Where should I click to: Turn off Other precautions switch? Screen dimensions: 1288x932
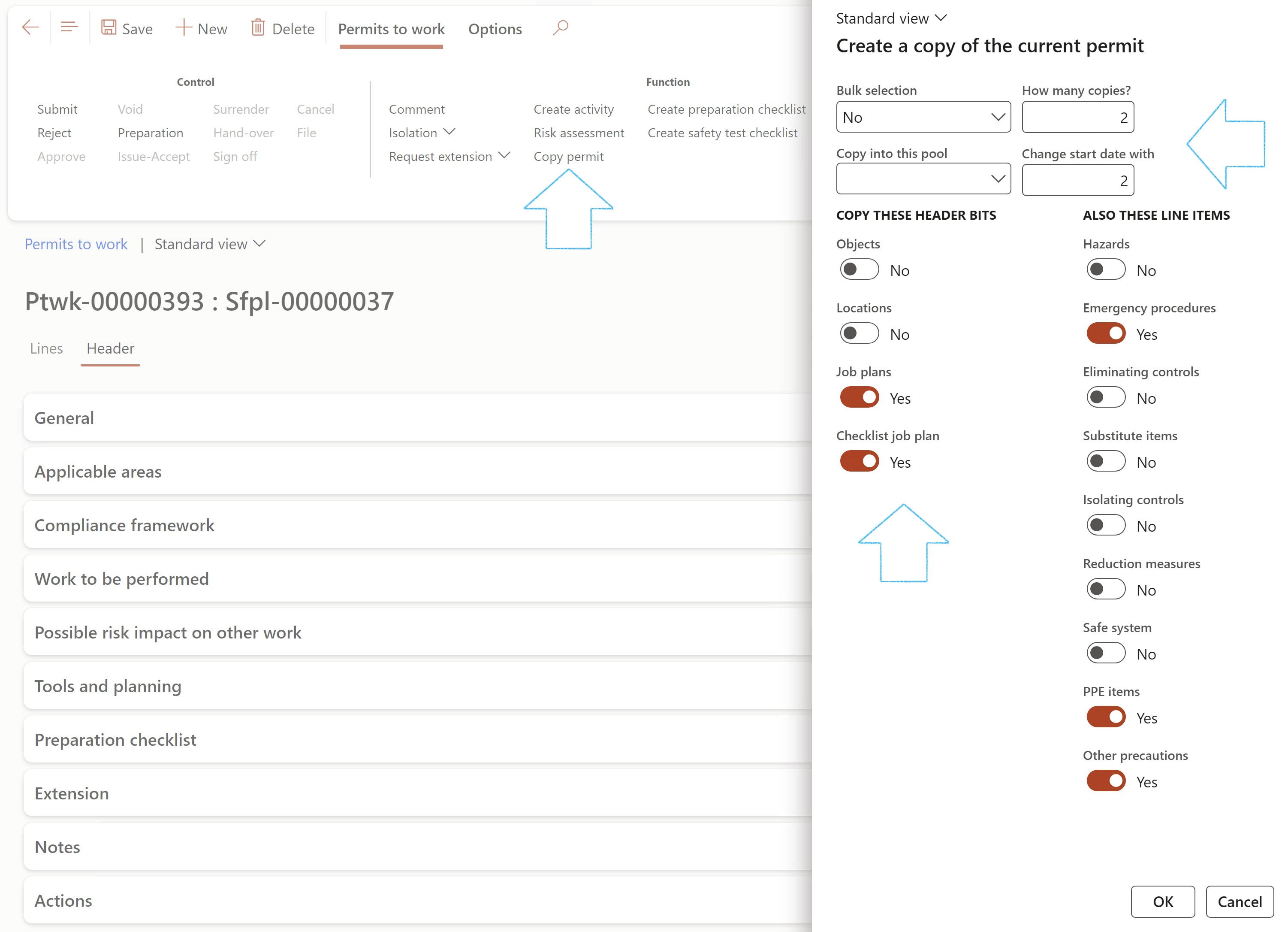[1106, 781]
